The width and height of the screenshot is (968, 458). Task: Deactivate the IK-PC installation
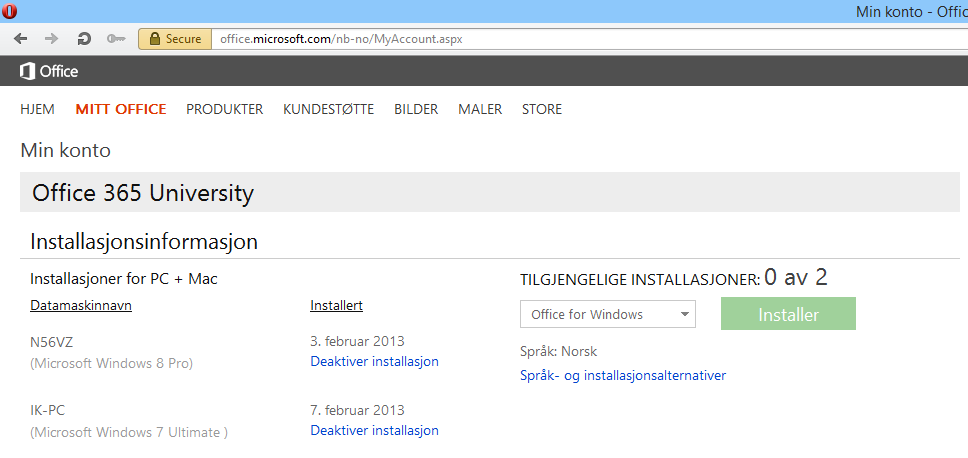pyautogui.click(x=374, y=430)
